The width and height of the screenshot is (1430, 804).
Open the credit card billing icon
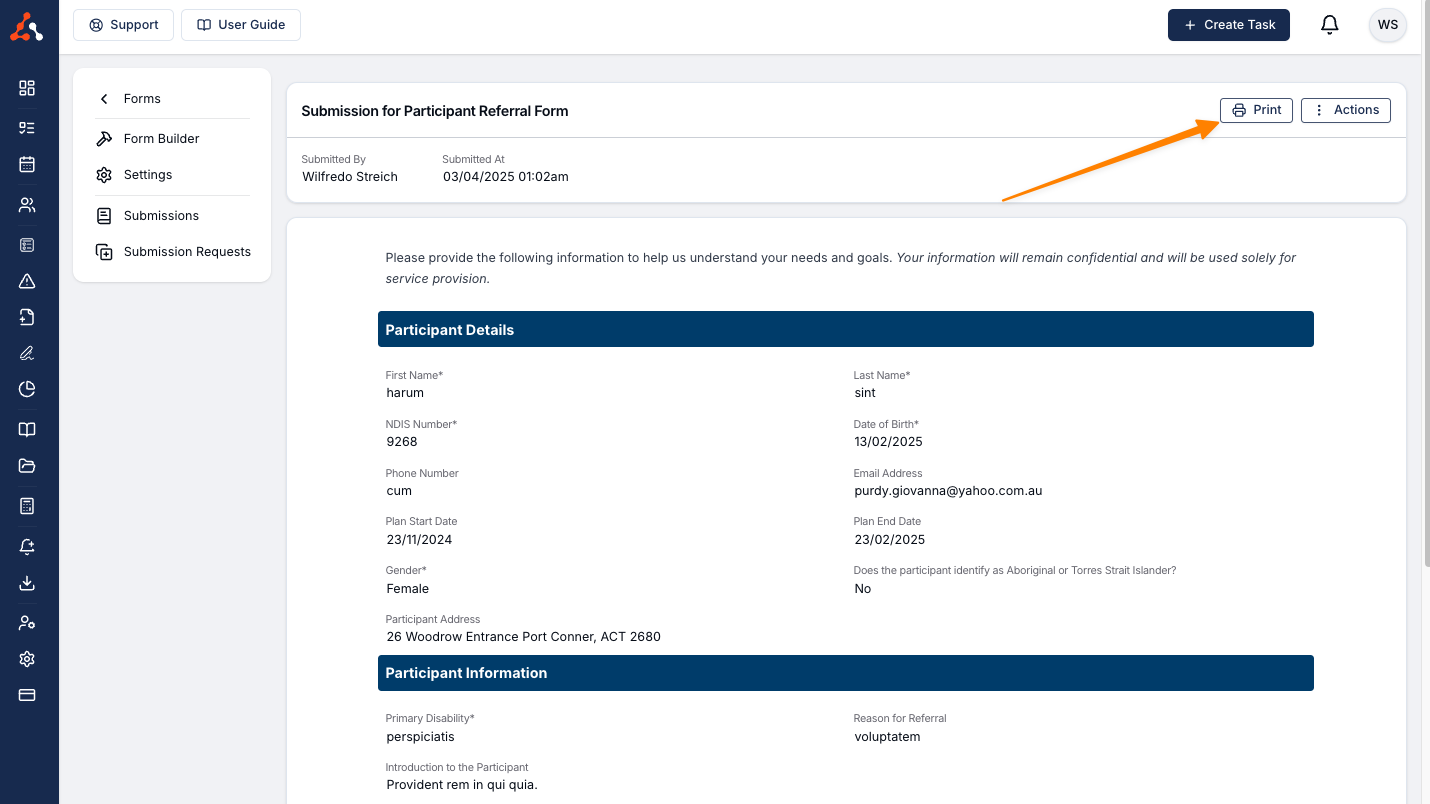click(x=27, y=695)
